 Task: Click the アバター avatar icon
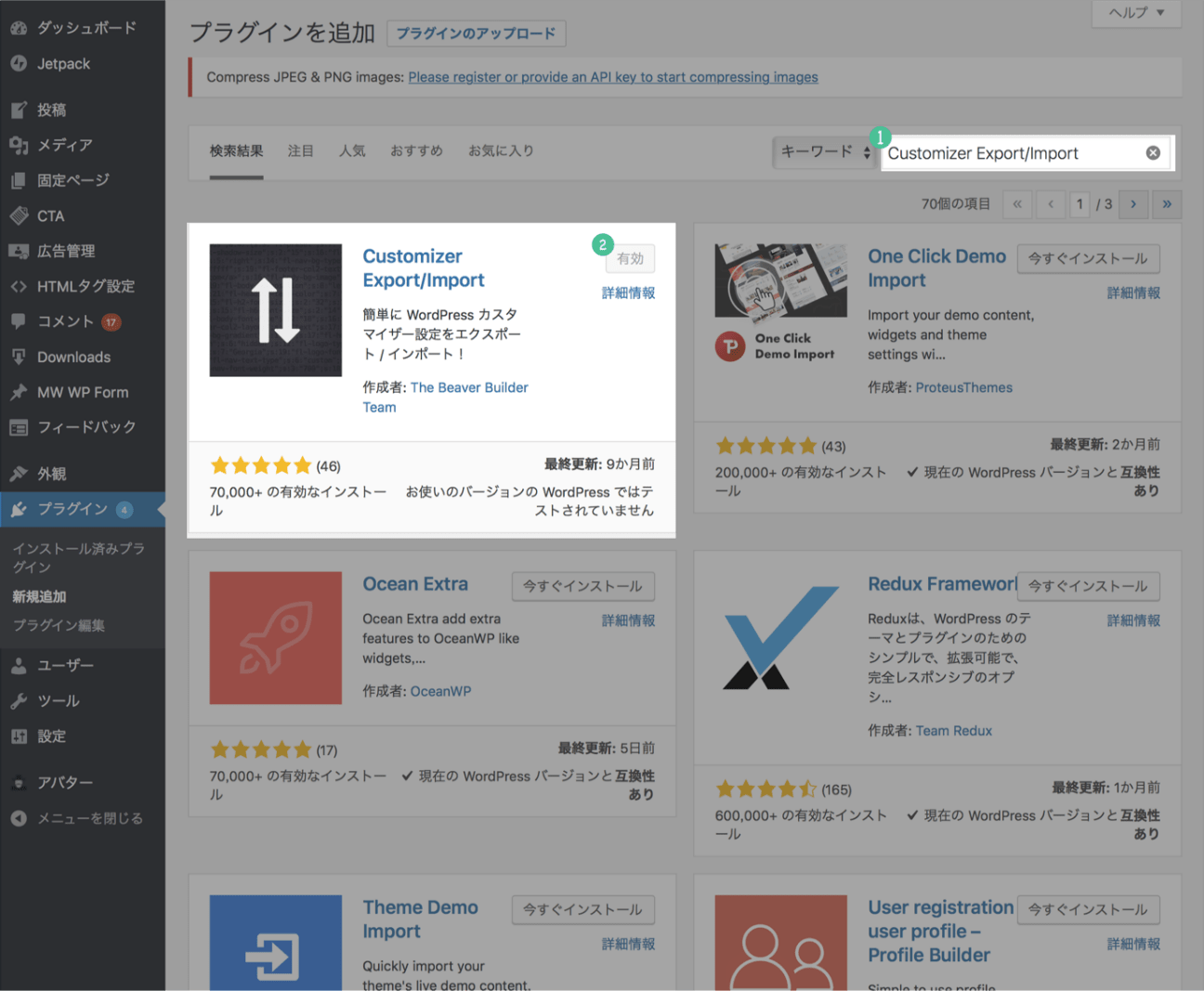click(19, 782)
